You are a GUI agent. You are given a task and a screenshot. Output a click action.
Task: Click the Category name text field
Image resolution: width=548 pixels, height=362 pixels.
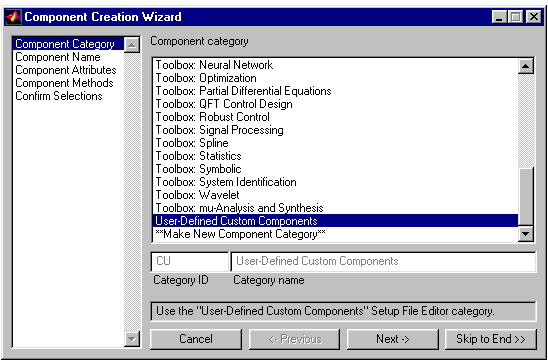click(383, 261)
